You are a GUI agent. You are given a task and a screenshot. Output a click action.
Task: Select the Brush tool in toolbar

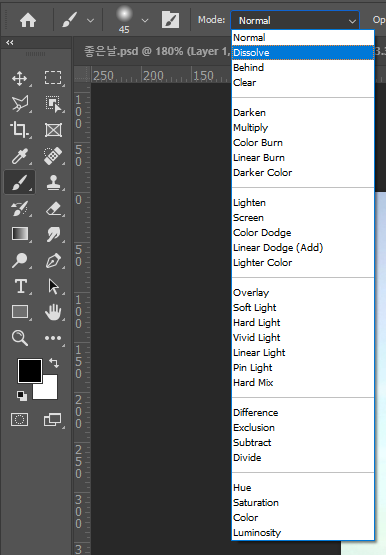click(x=19, y=182)
